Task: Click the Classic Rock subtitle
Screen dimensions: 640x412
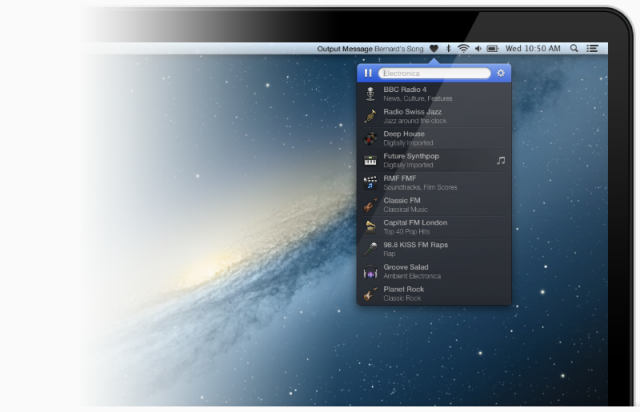Action: point(402,298)
